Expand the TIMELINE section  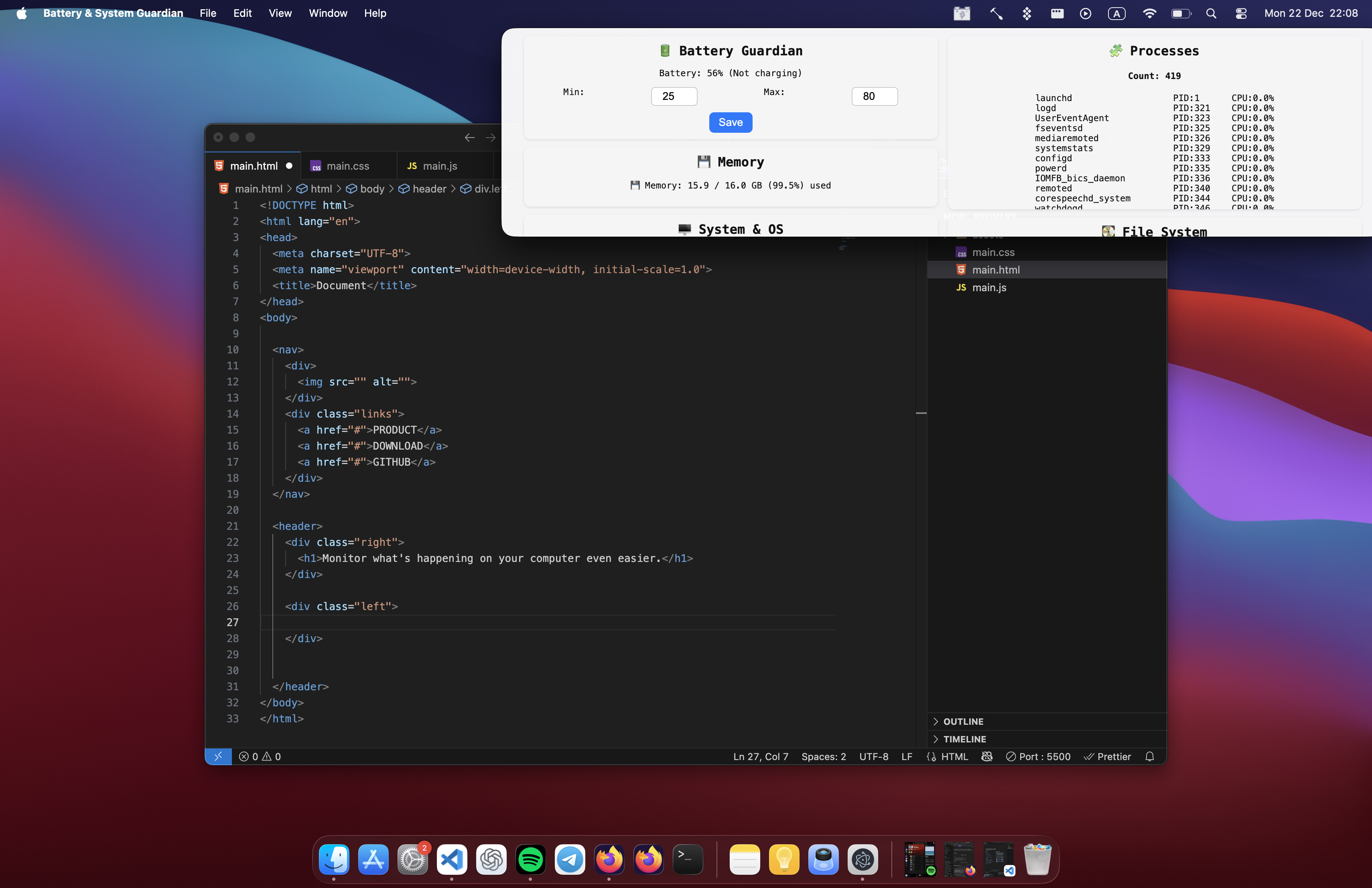pyautogui.click(x=964, y=739)
